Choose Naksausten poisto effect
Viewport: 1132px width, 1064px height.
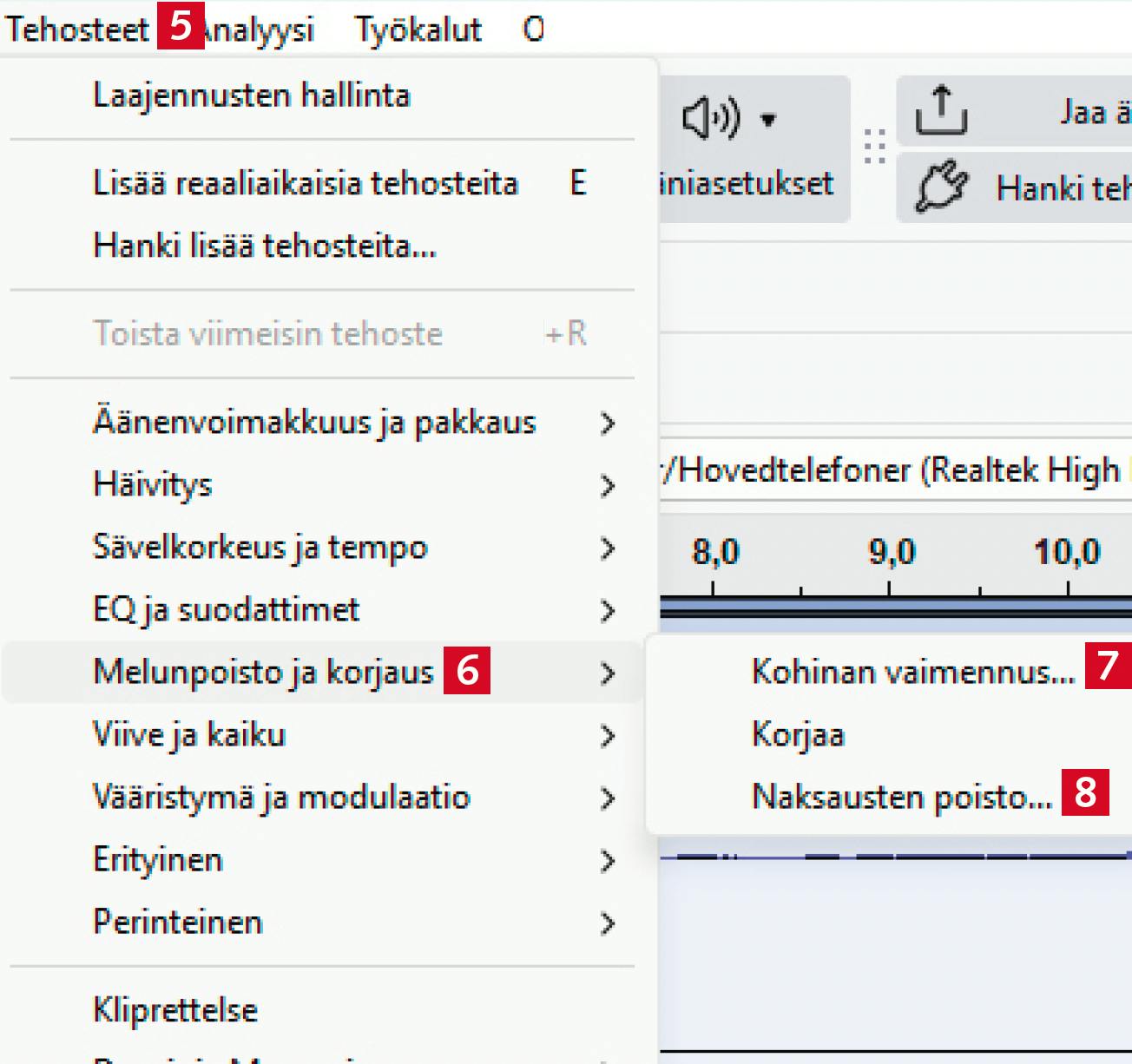(x=901, y=797)
